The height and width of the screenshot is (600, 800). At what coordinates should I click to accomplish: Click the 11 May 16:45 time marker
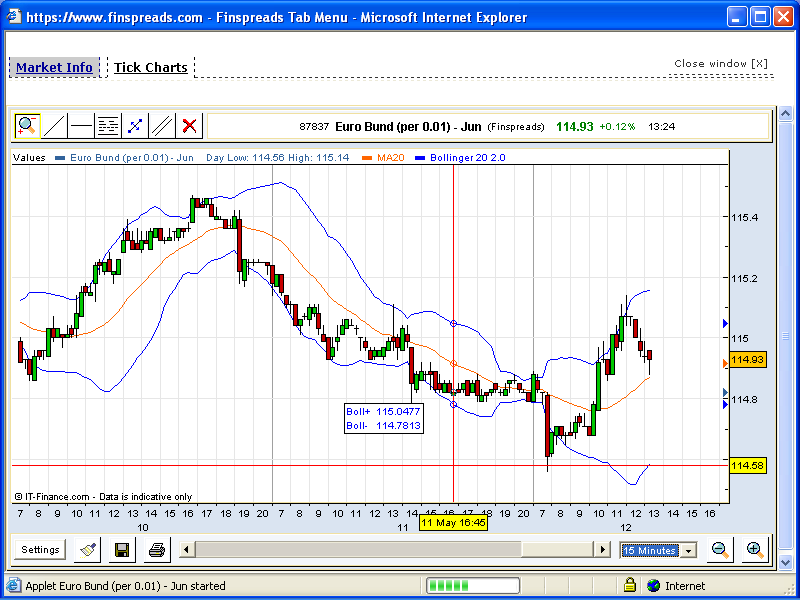[454, 523]
